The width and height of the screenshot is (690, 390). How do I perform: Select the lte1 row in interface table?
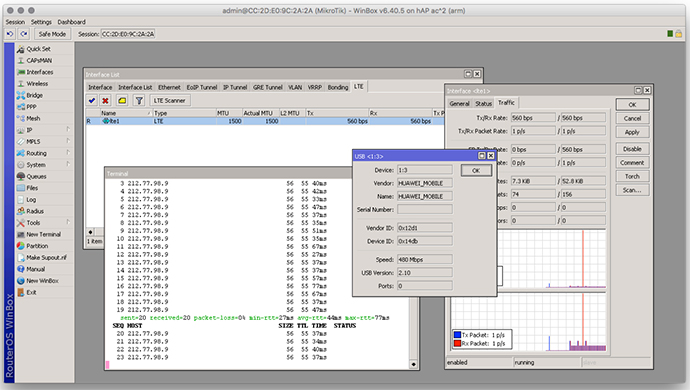[x=265, y=121]
